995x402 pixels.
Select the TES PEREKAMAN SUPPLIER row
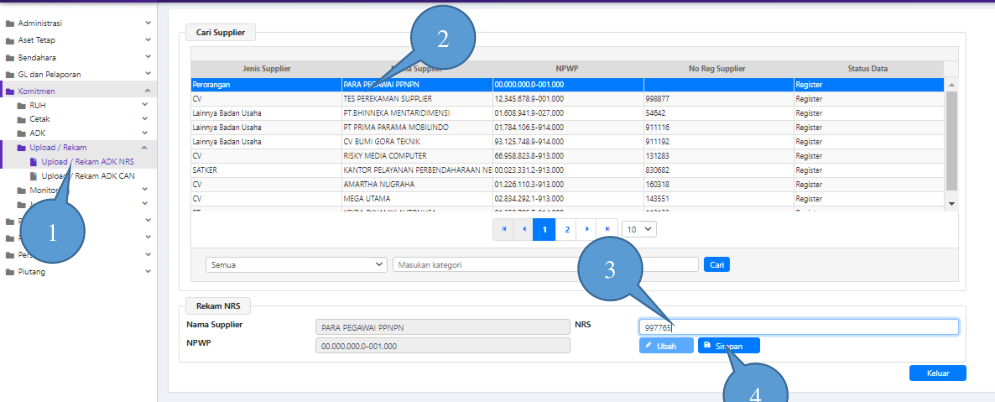tap(416, 100)
